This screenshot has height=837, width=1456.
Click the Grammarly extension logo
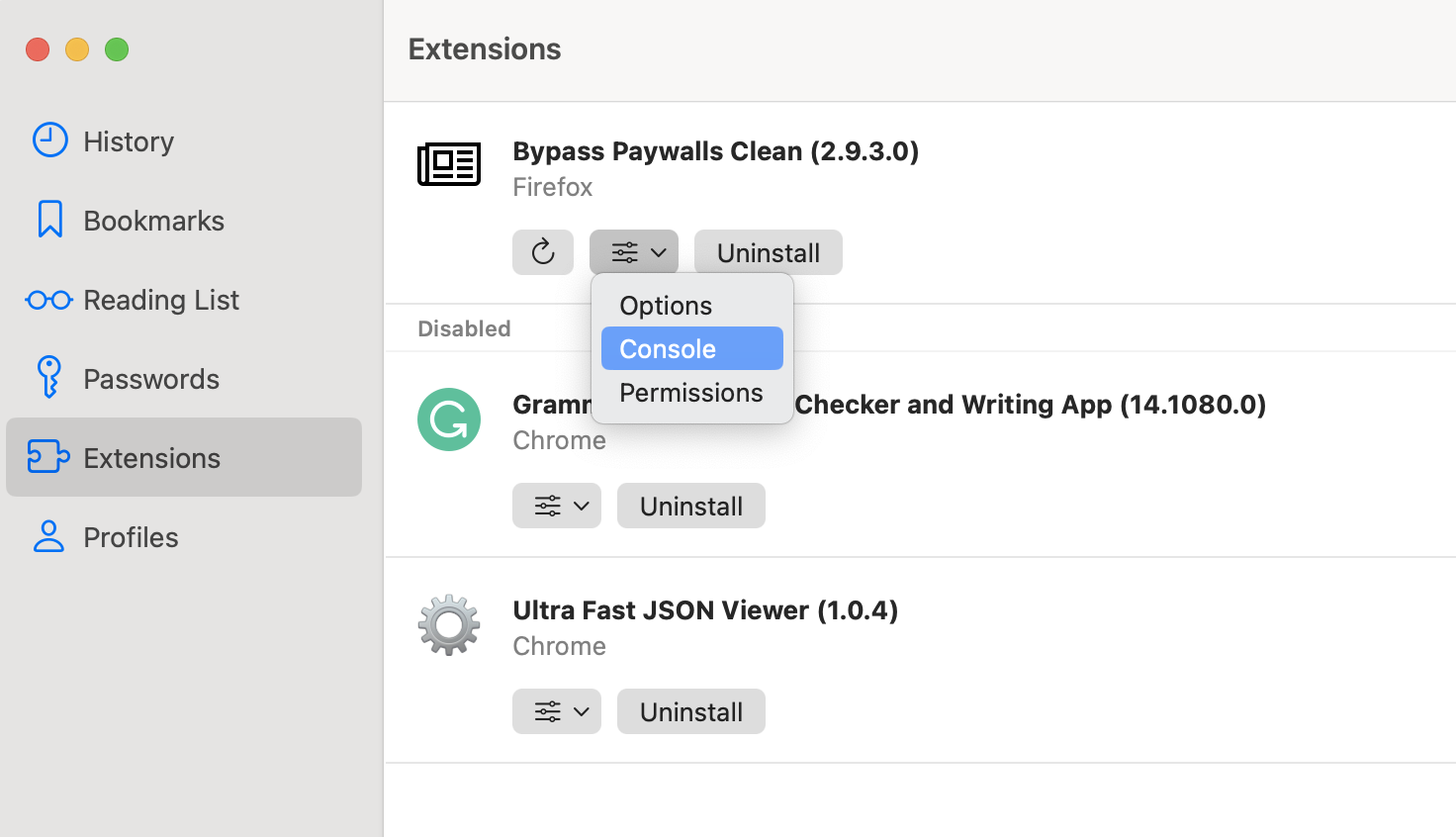[449, 419]
